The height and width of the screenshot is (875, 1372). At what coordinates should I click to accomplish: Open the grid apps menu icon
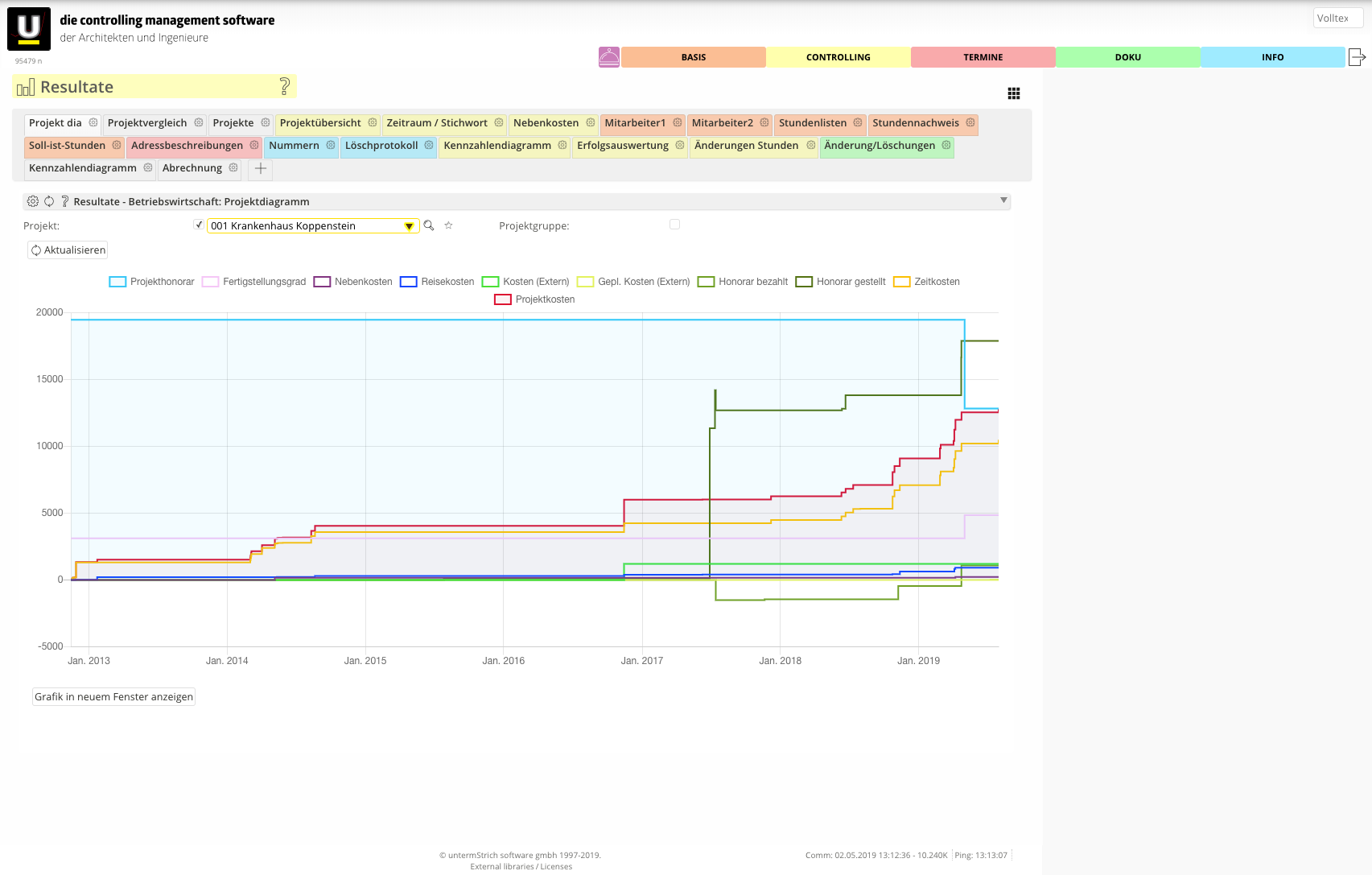tap(1014, 93)
